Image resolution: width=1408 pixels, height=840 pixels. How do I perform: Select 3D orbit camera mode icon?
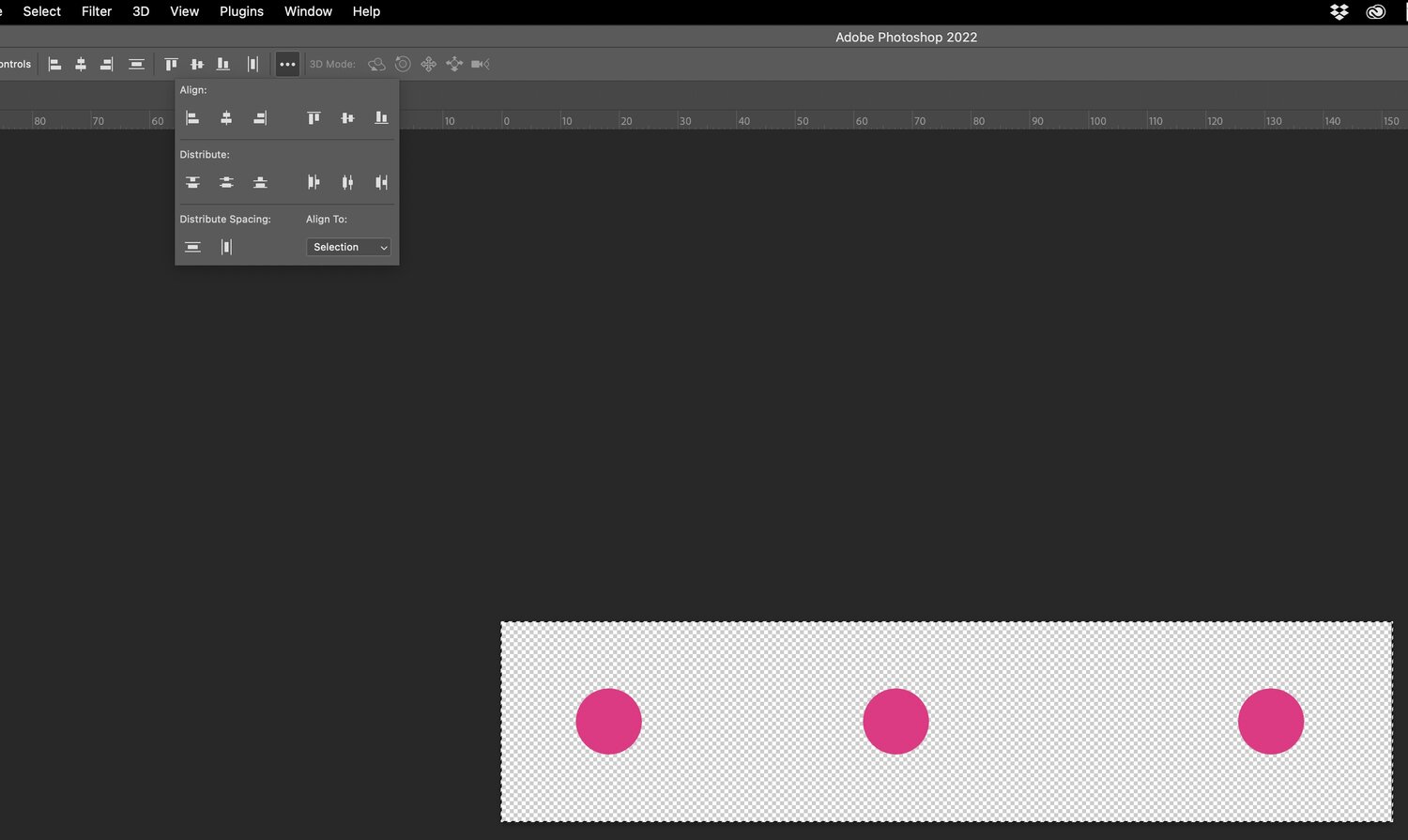376,64
